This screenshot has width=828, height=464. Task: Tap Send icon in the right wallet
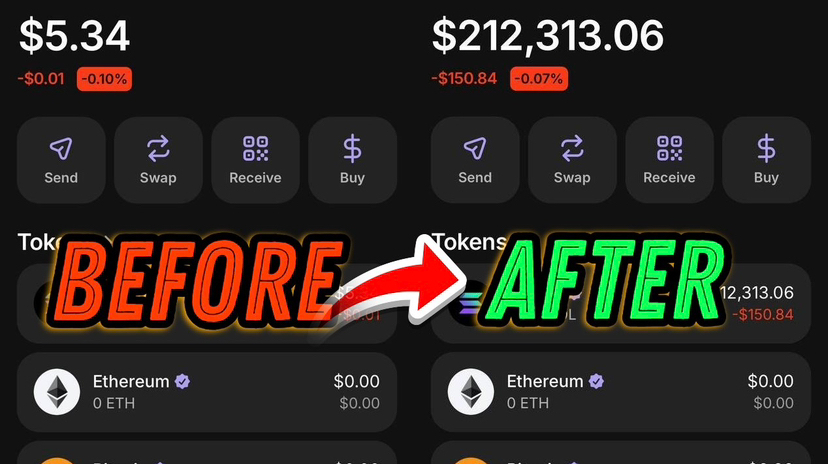coord(475,149)
